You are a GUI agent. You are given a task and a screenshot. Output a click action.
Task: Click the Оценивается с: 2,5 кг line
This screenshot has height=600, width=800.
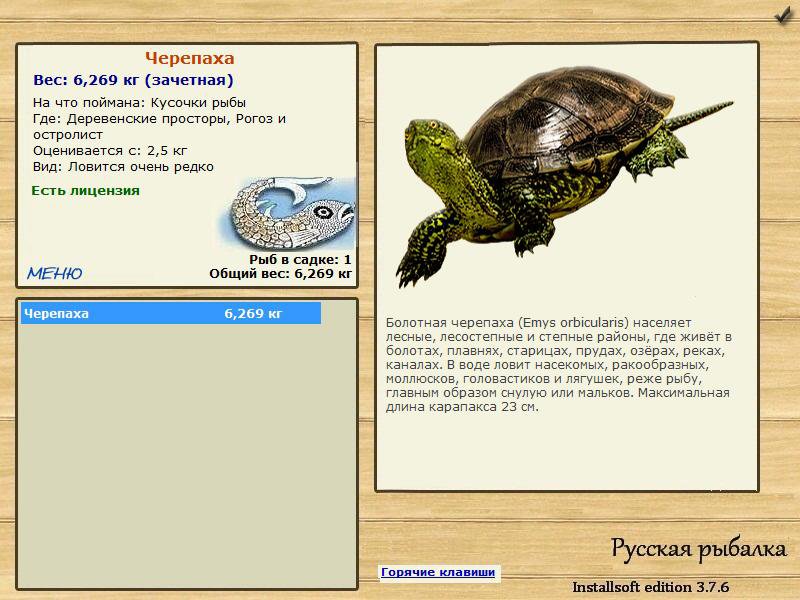pos(110,151)
